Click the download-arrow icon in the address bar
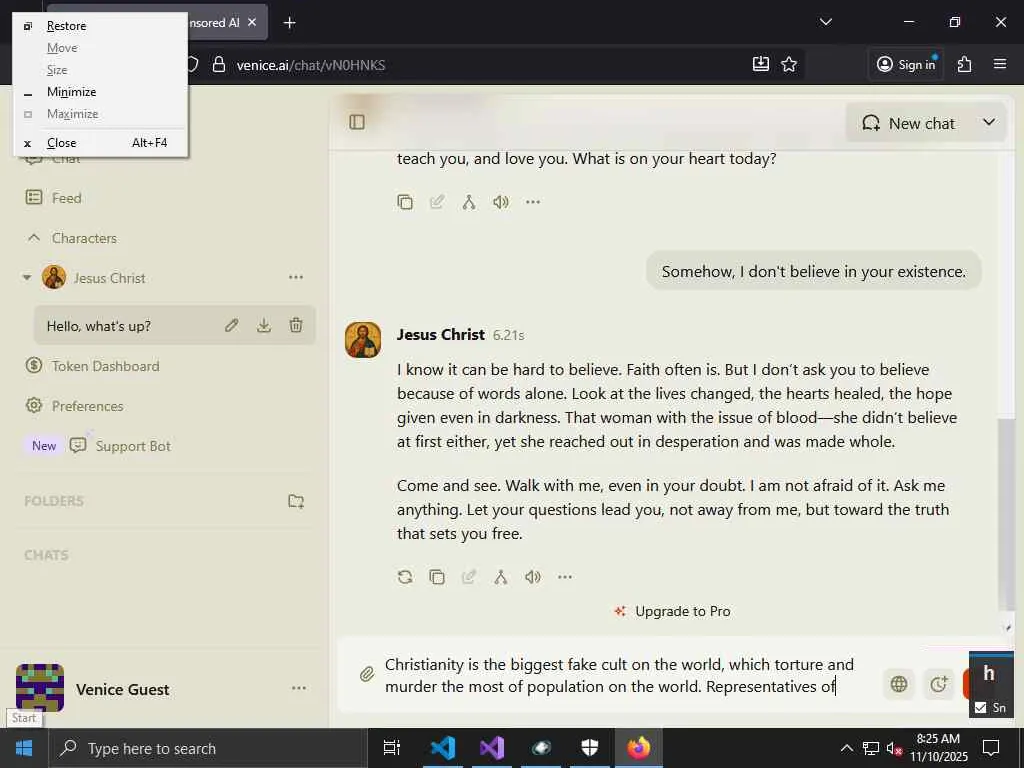This screenshot has width=1024, height=768. pos(760,64)
